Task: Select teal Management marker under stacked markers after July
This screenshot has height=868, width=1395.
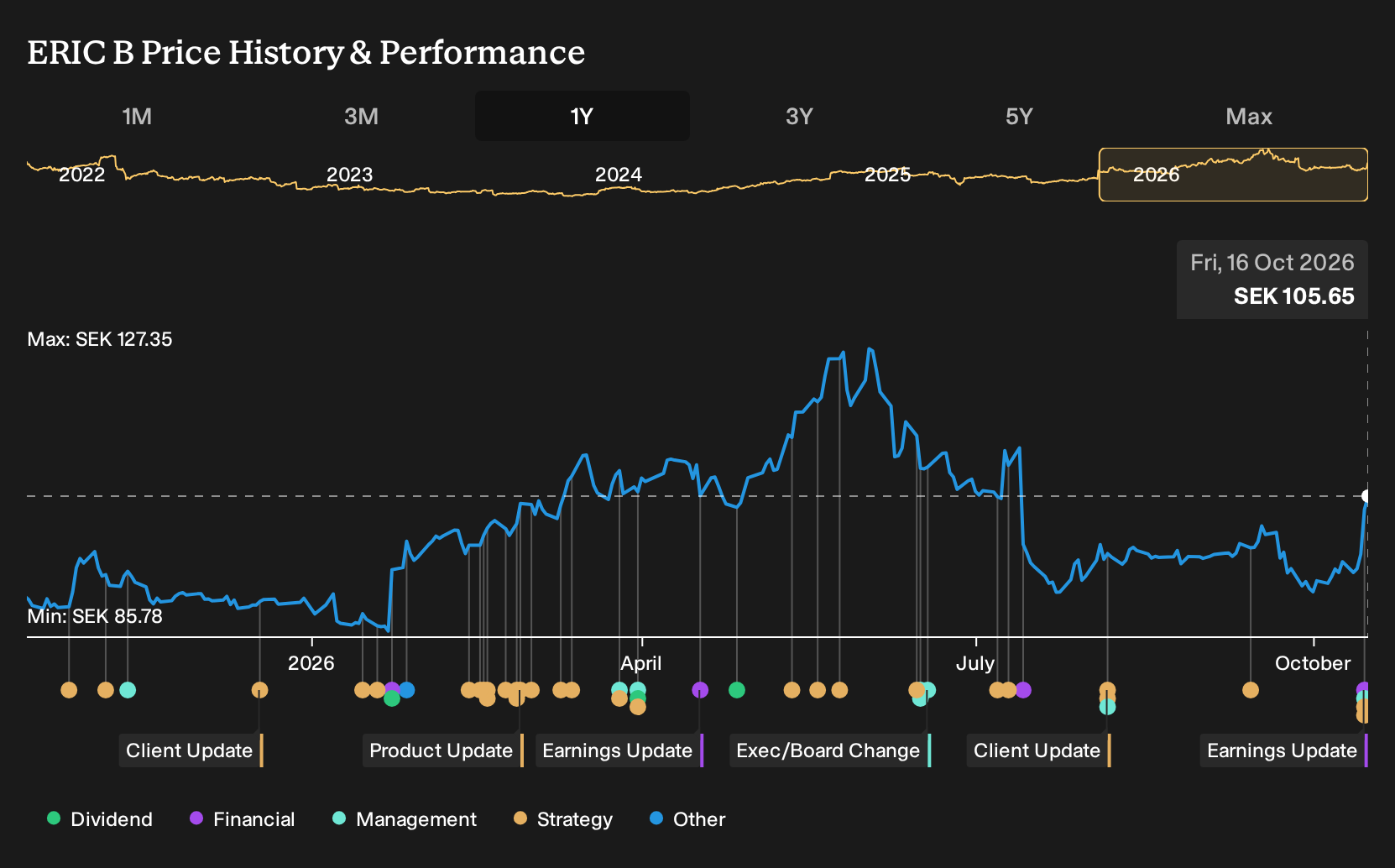Action: click(x=1108, y=708)
